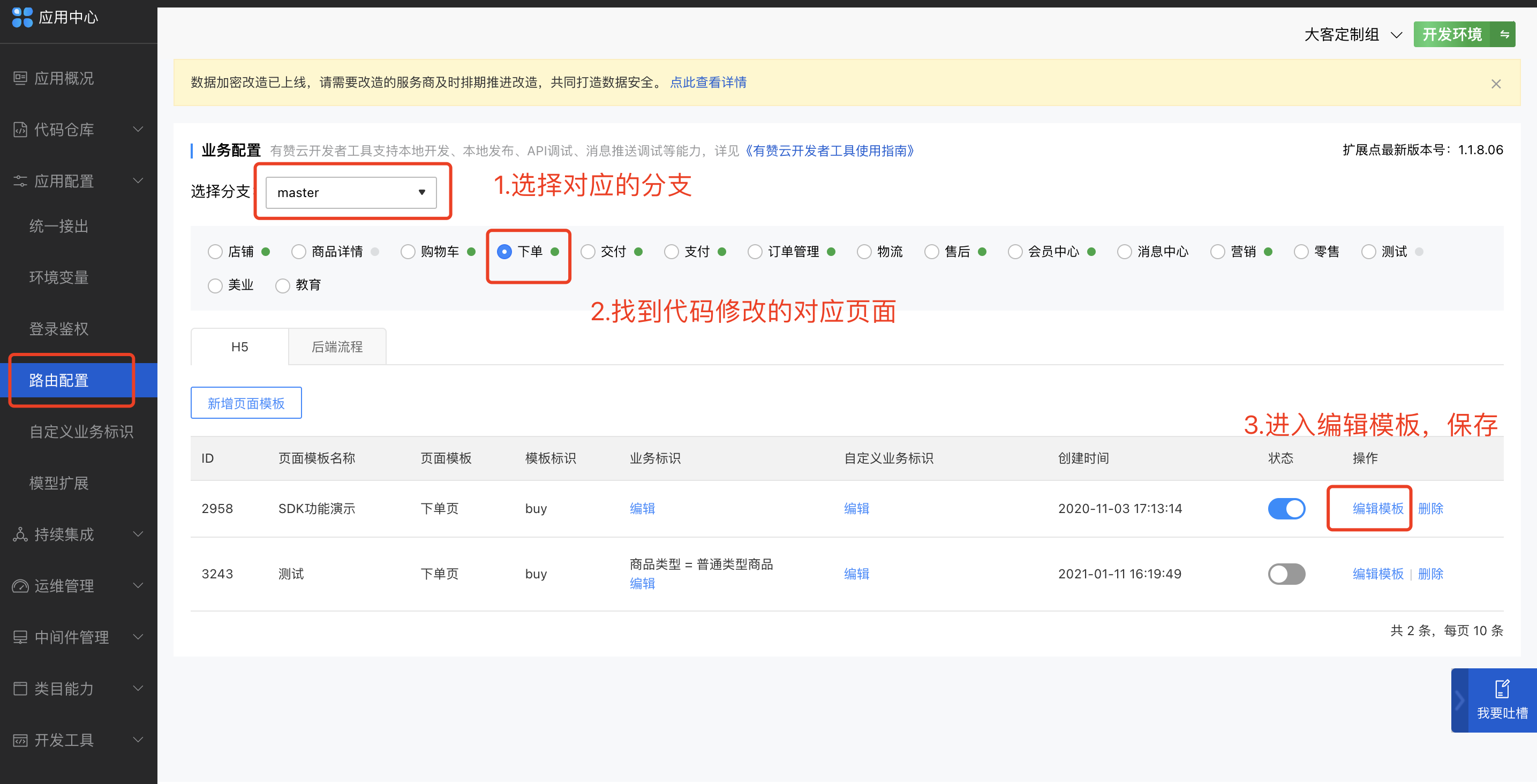
Task: Switch to the 后端流程 tab
Action: coord(337,346)
